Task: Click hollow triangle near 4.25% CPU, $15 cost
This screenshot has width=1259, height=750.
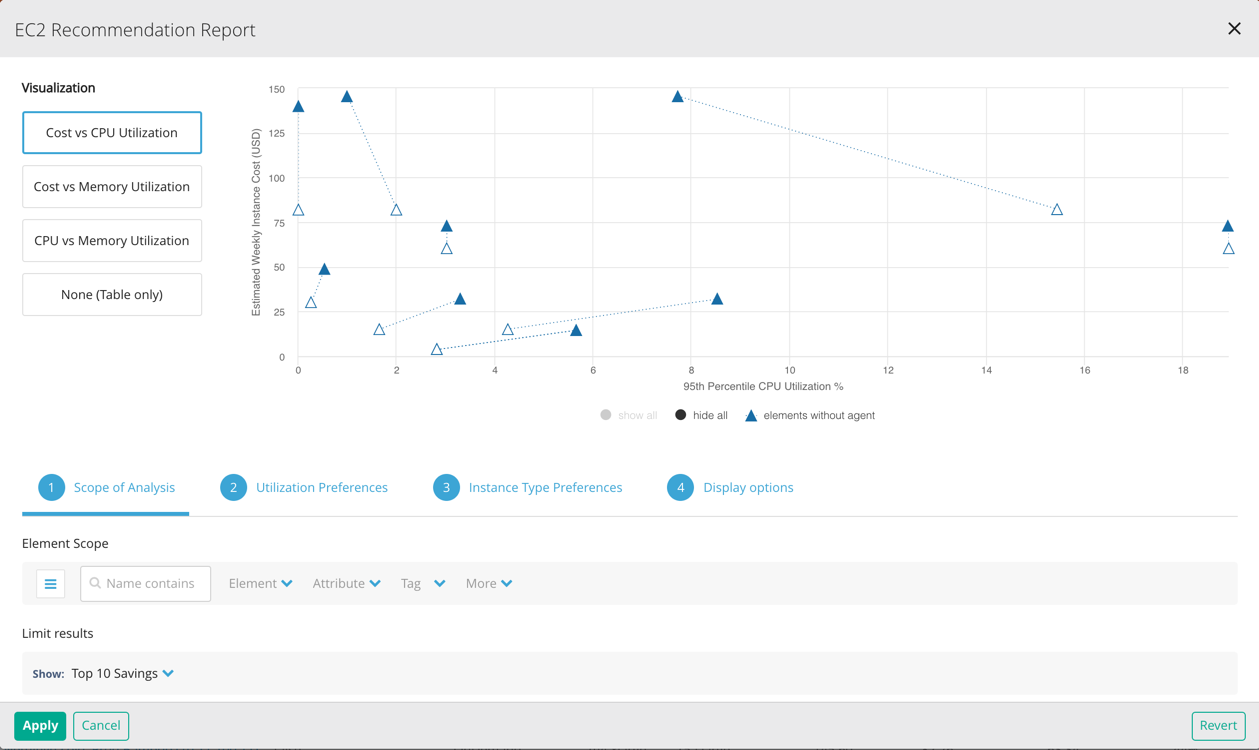Action: pyautogui.click(x=508, y=329)
